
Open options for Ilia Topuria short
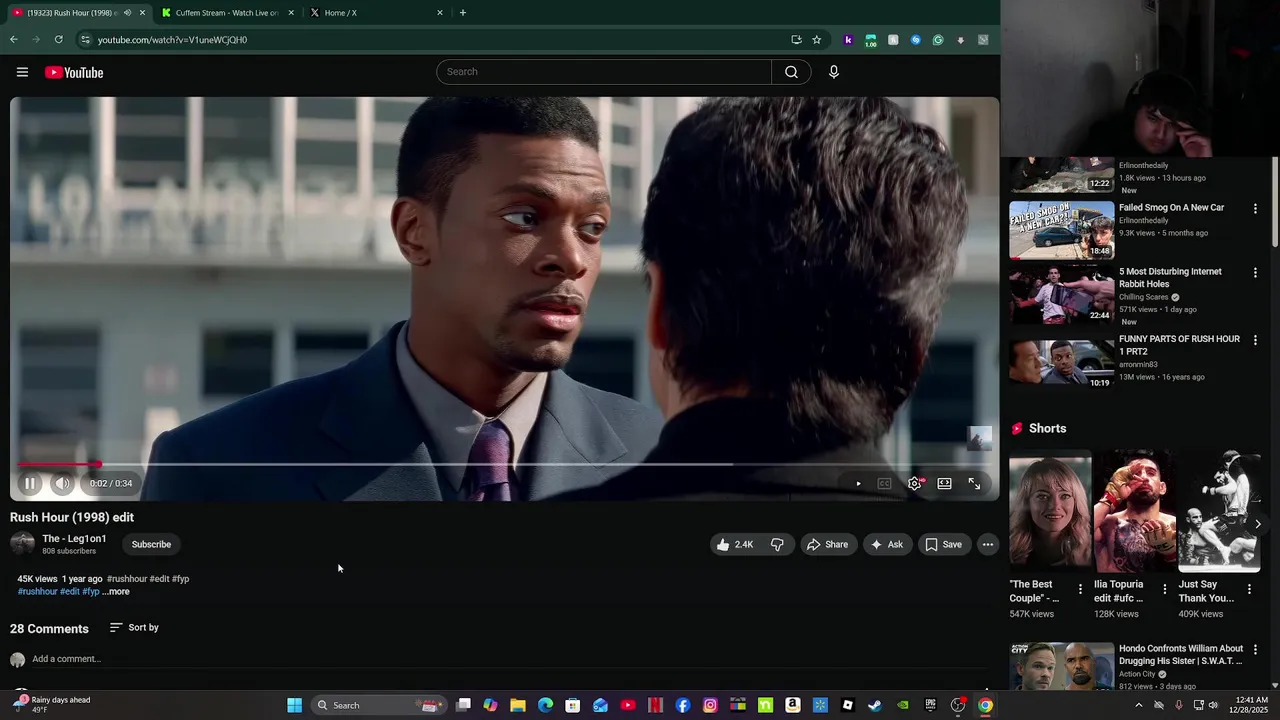[x=1164, y=590]
